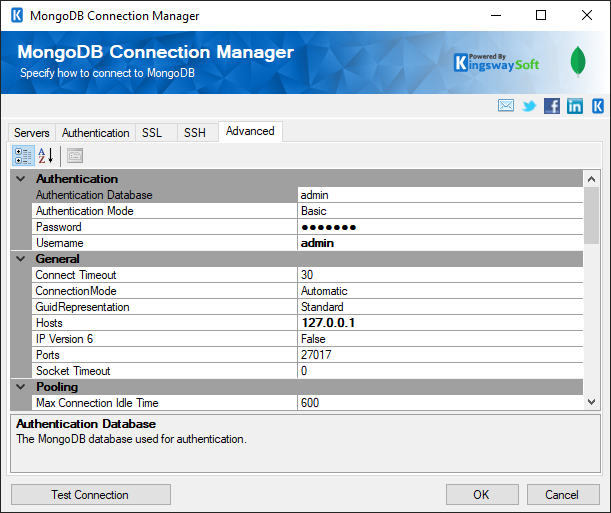Open the Facebook icon link

(x=552, y=106)
